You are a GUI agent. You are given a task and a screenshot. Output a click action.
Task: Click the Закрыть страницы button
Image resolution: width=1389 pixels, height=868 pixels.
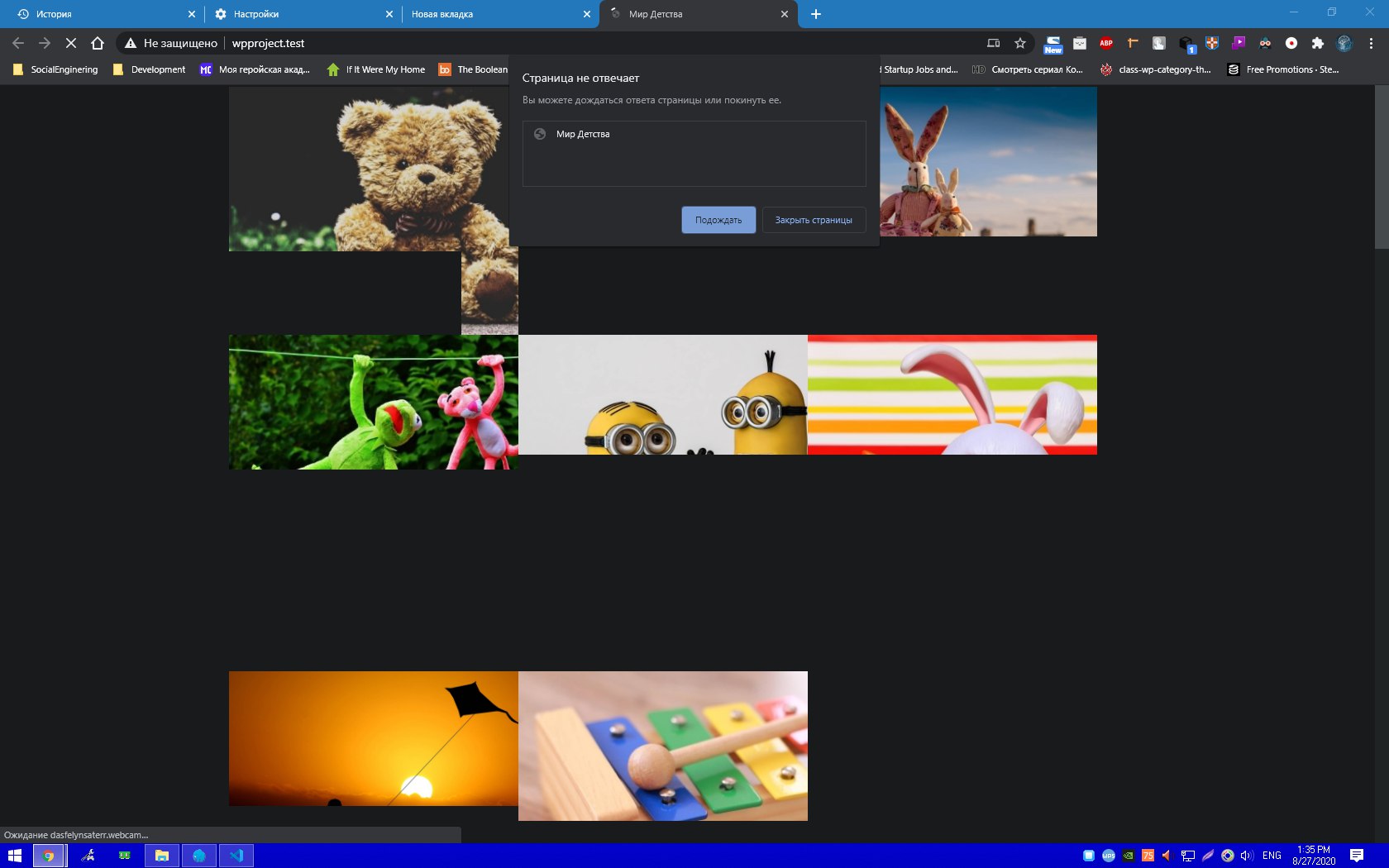coord(814,220)
